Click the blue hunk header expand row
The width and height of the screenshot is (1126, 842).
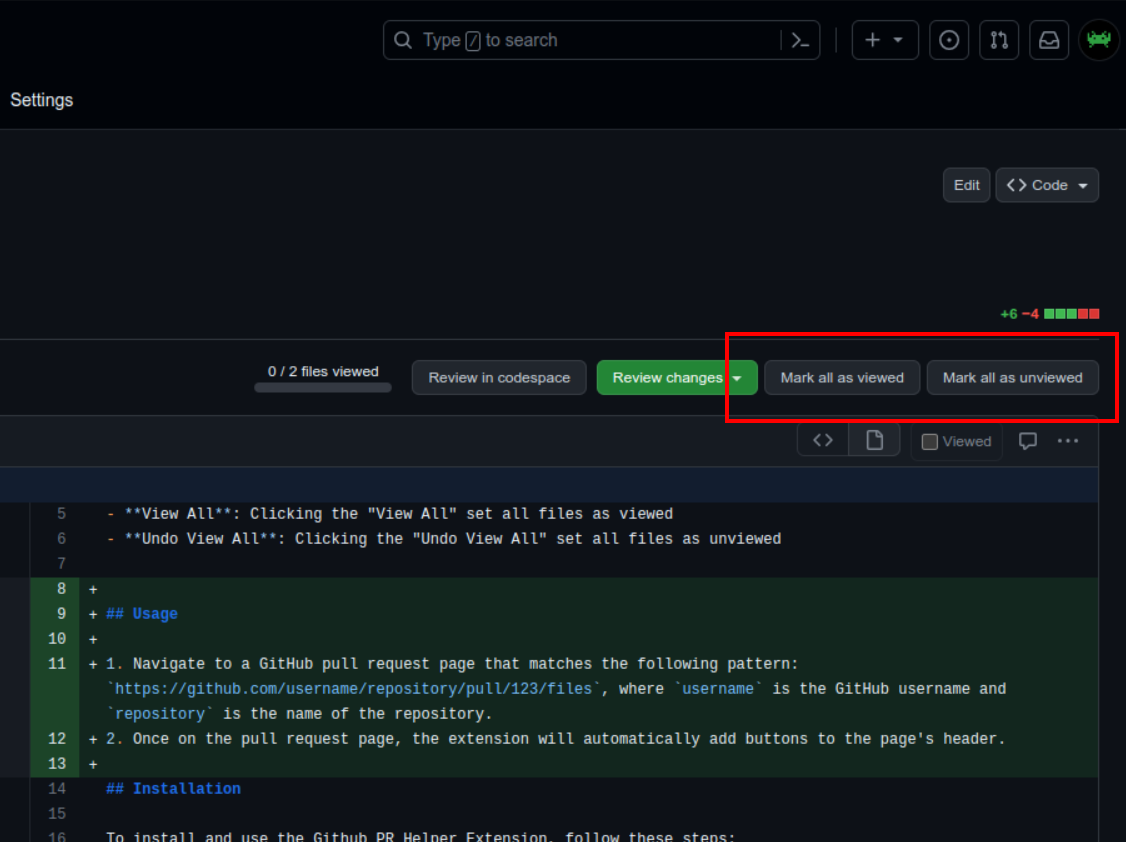tap(549, 485)
